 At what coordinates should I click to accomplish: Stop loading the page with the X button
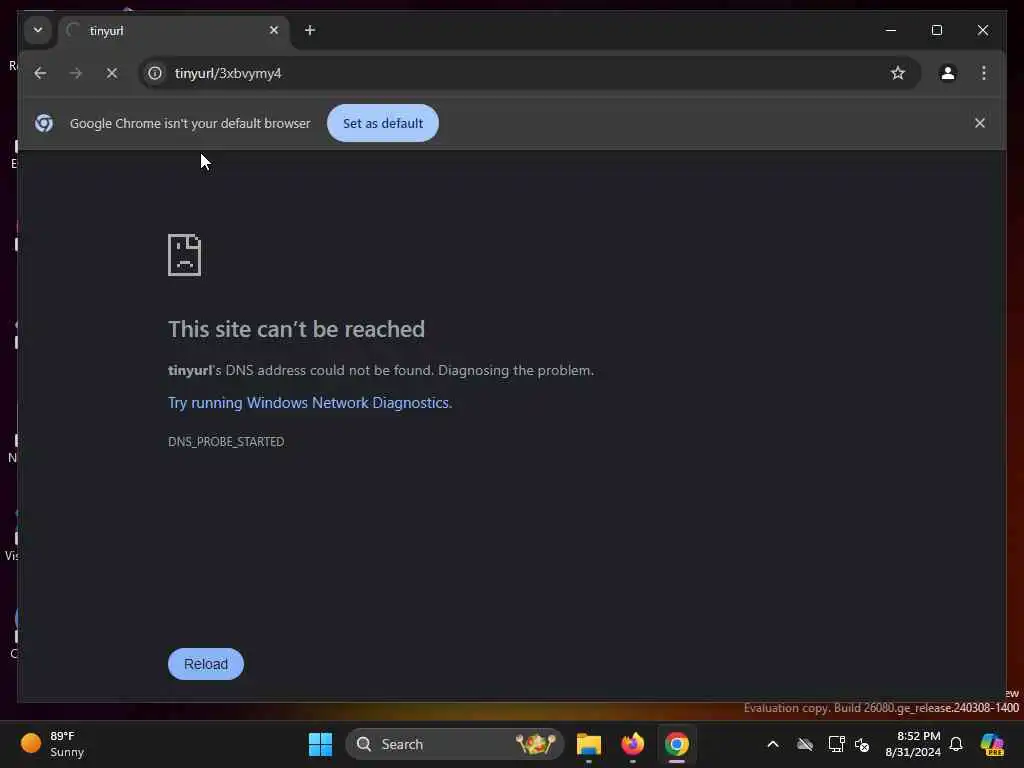pyautogui.click(x=112, y=73)
